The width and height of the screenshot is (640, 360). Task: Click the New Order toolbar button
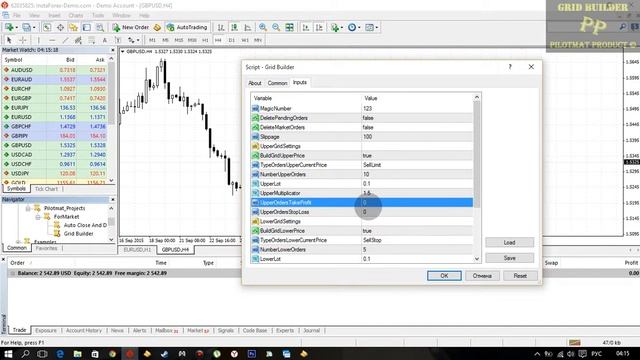[x=131, y=27]
